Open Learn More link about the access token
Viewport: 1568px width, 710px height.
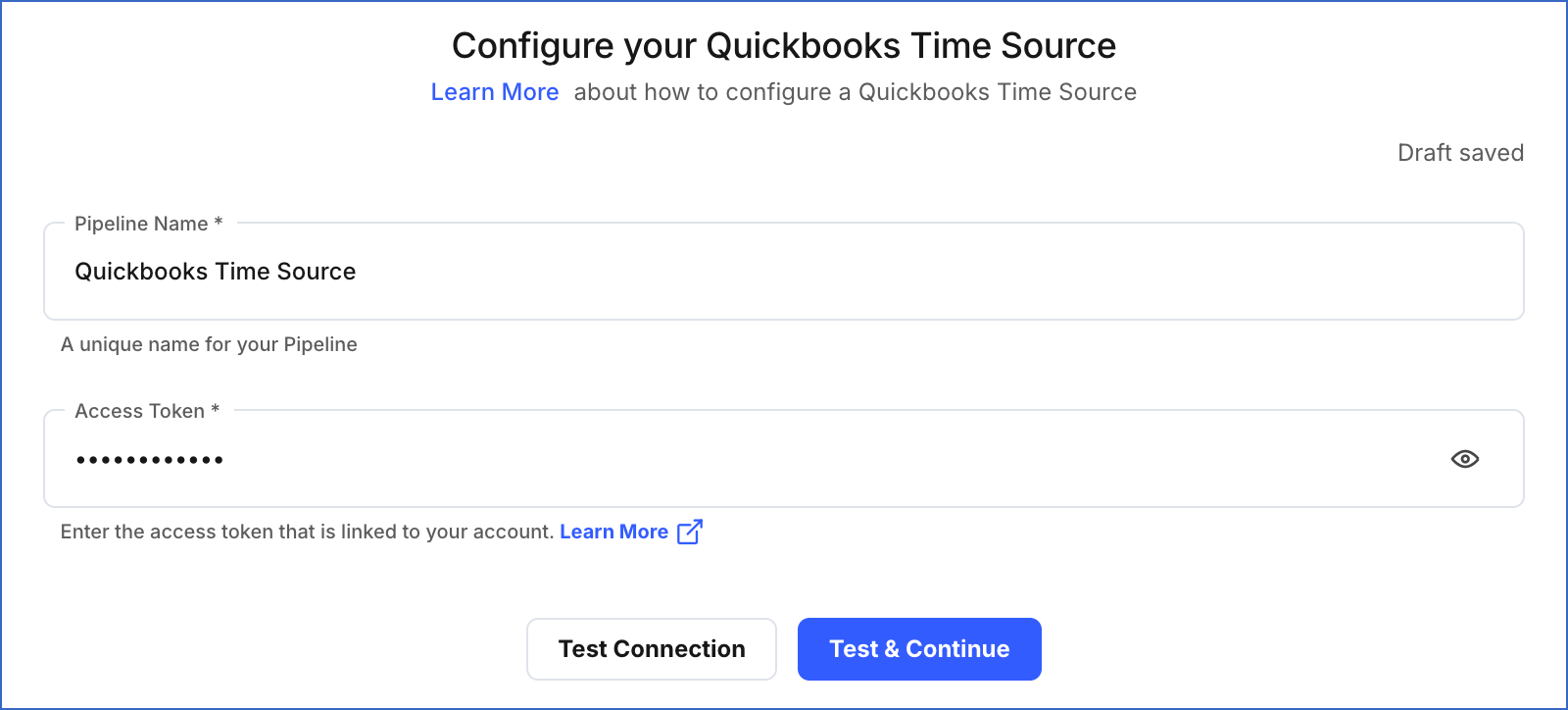click(x=613, y=532)
